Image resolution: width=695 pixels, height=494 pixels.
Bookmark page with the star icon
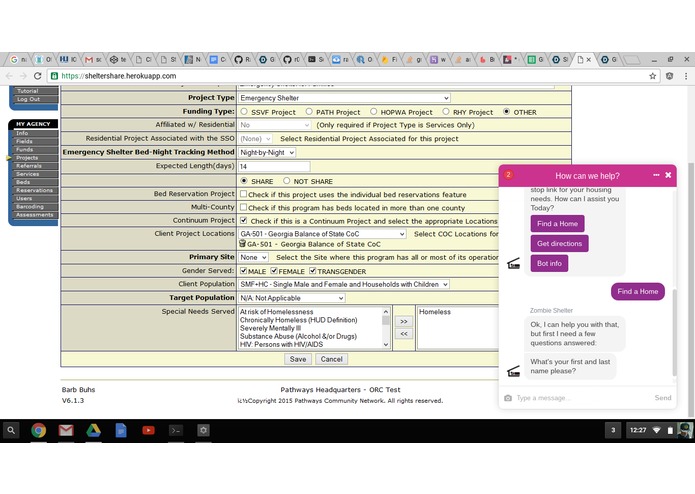pyautogui.click(x=652, y=76)
